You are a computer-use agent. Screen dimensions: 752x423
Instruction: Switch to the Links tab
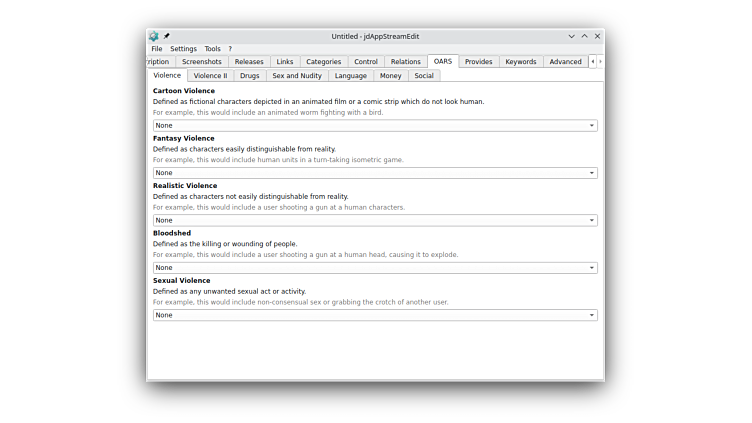pyautogui.click(x=285, y=62)
